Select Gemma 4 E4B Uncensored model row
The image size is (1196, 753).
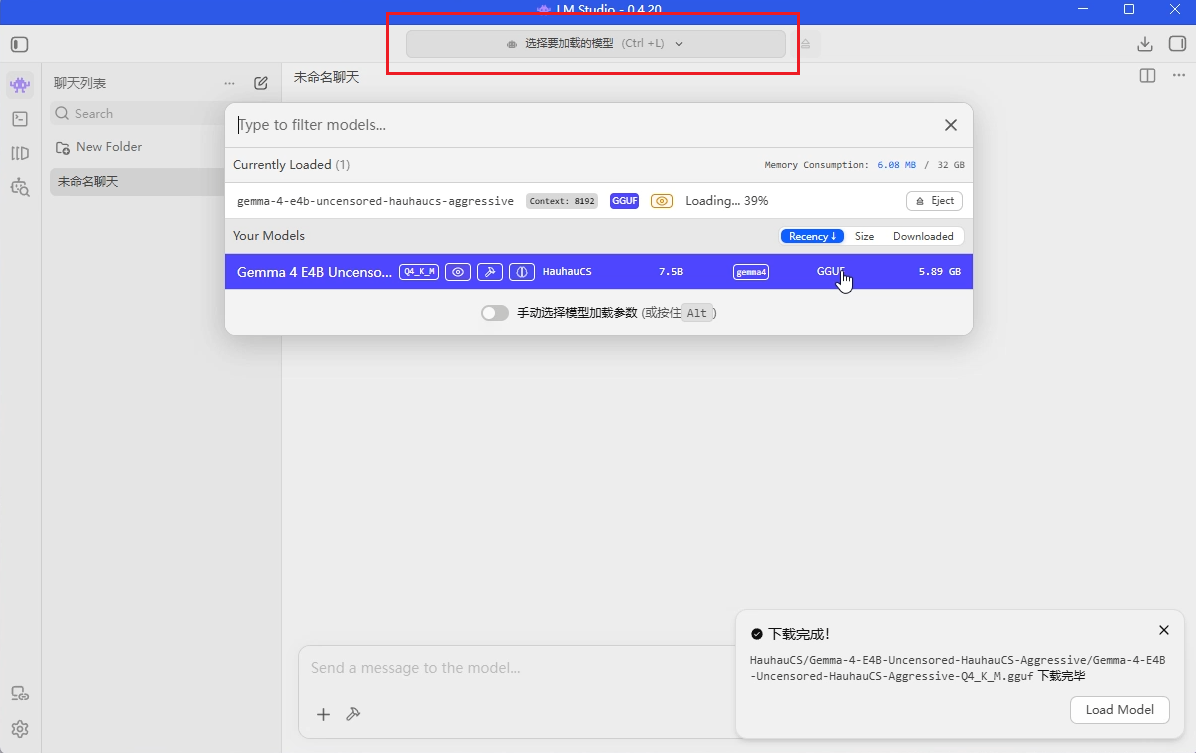[x=599, y=272]
